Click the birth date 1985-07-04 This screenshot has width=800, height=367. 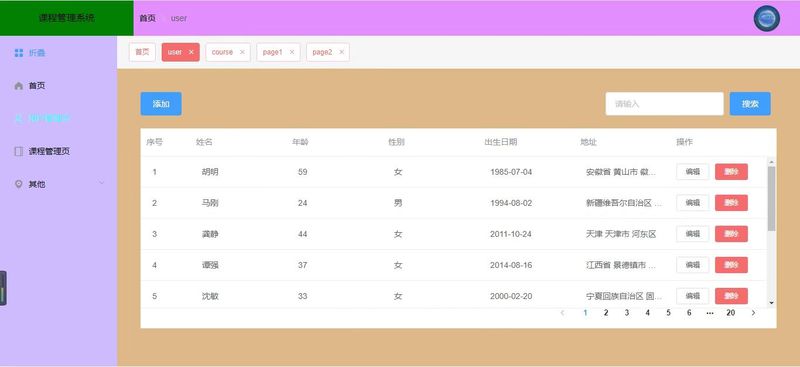point(511,172)
